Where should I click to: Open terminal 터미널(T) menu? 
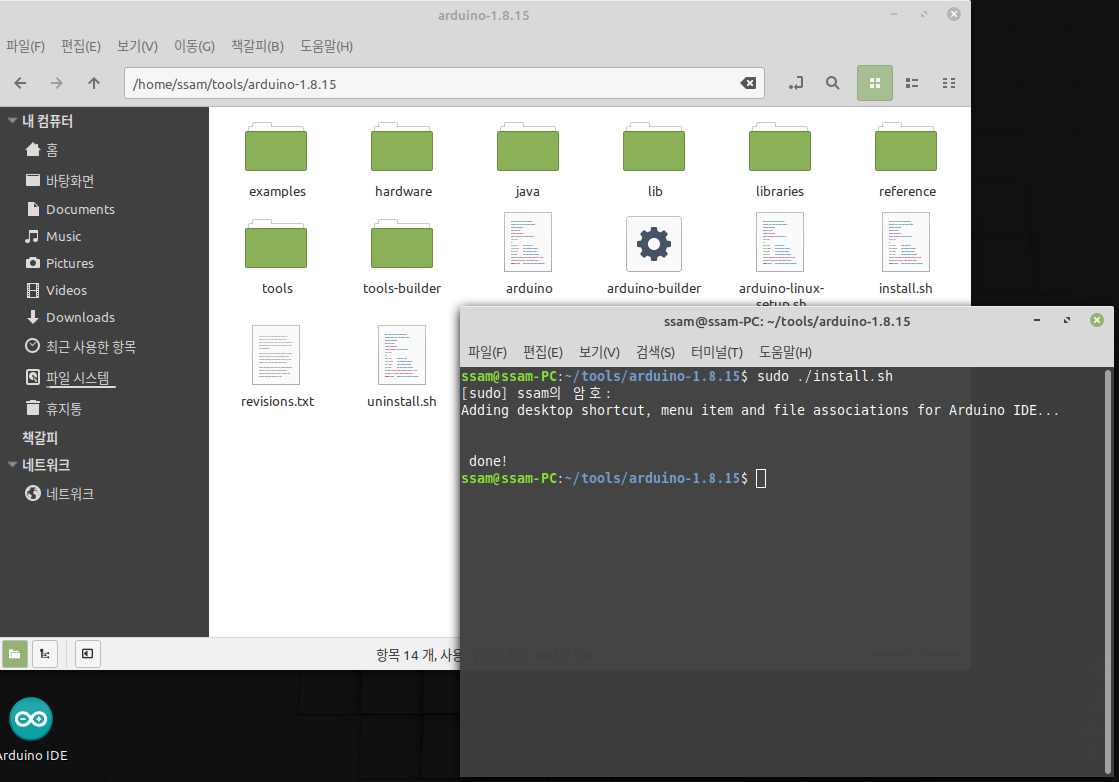pos(717,352)
